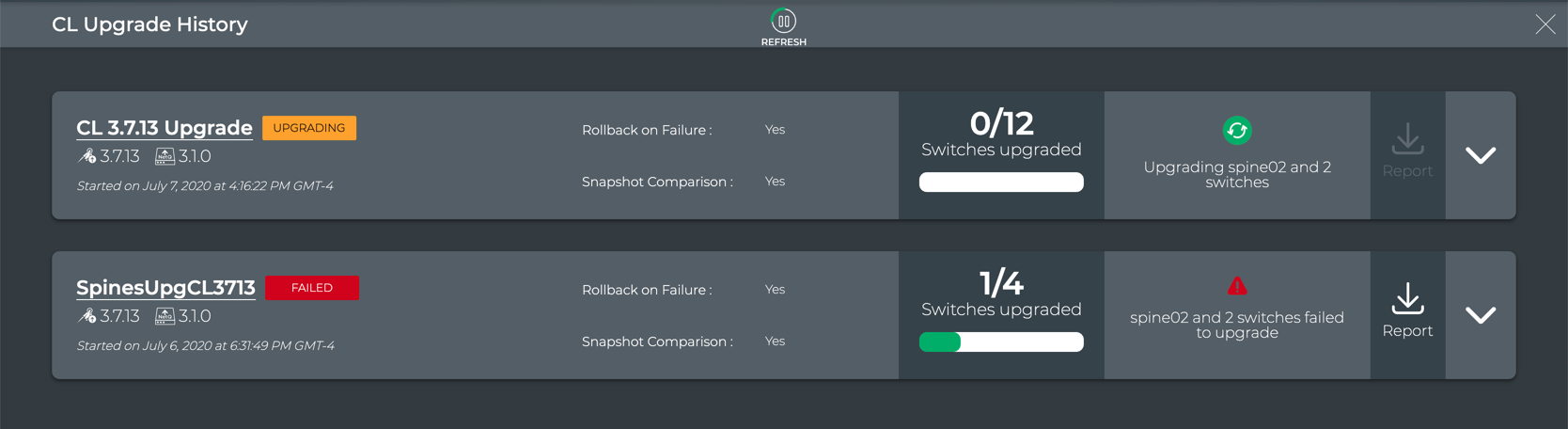The image size is (1568, 429).
Task: Open the CL 3.7.13 Upgrade job title
Action: click(x=165, y=128)
